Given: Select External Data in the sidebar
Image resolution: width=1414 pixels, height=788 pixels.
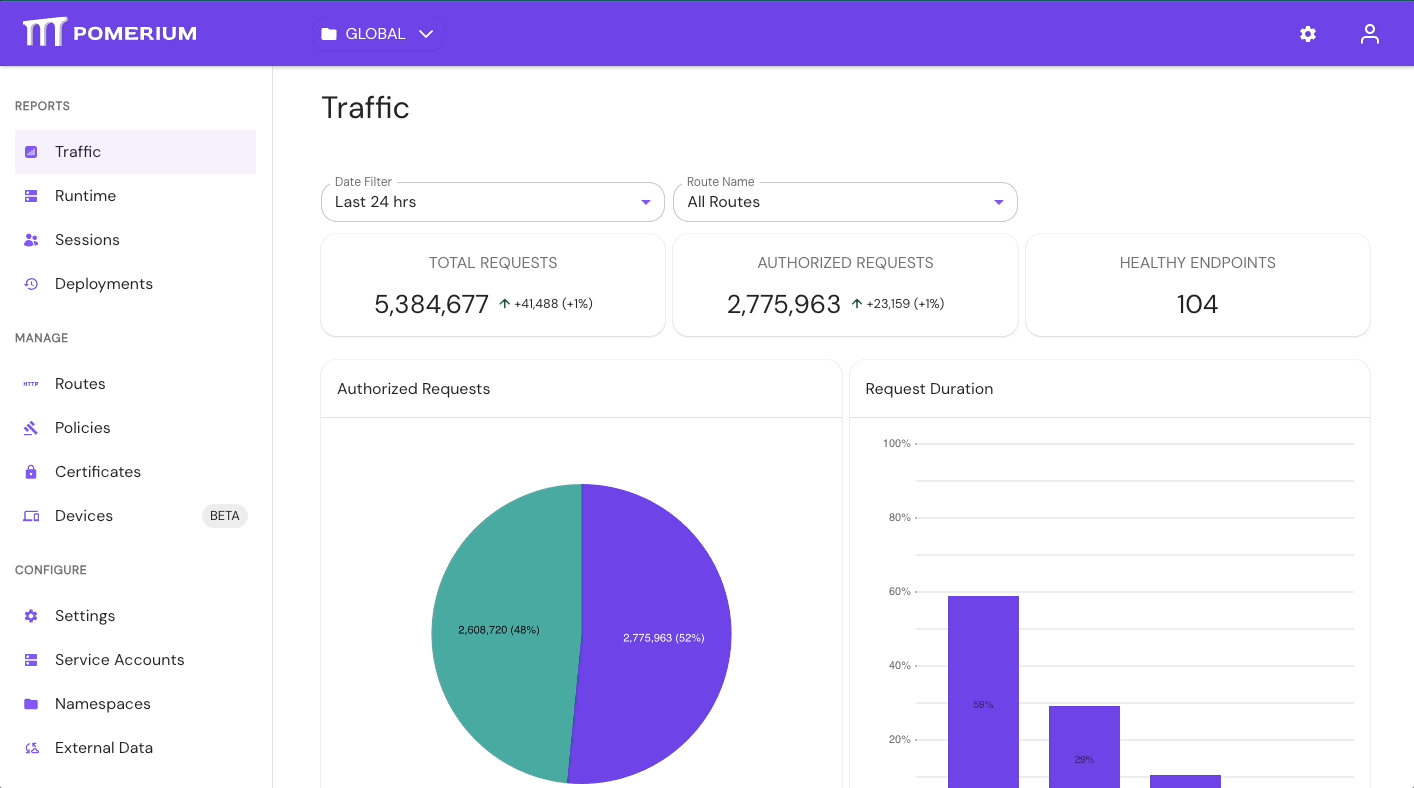Looking at the screenshot, I should (x=104, y=747).
